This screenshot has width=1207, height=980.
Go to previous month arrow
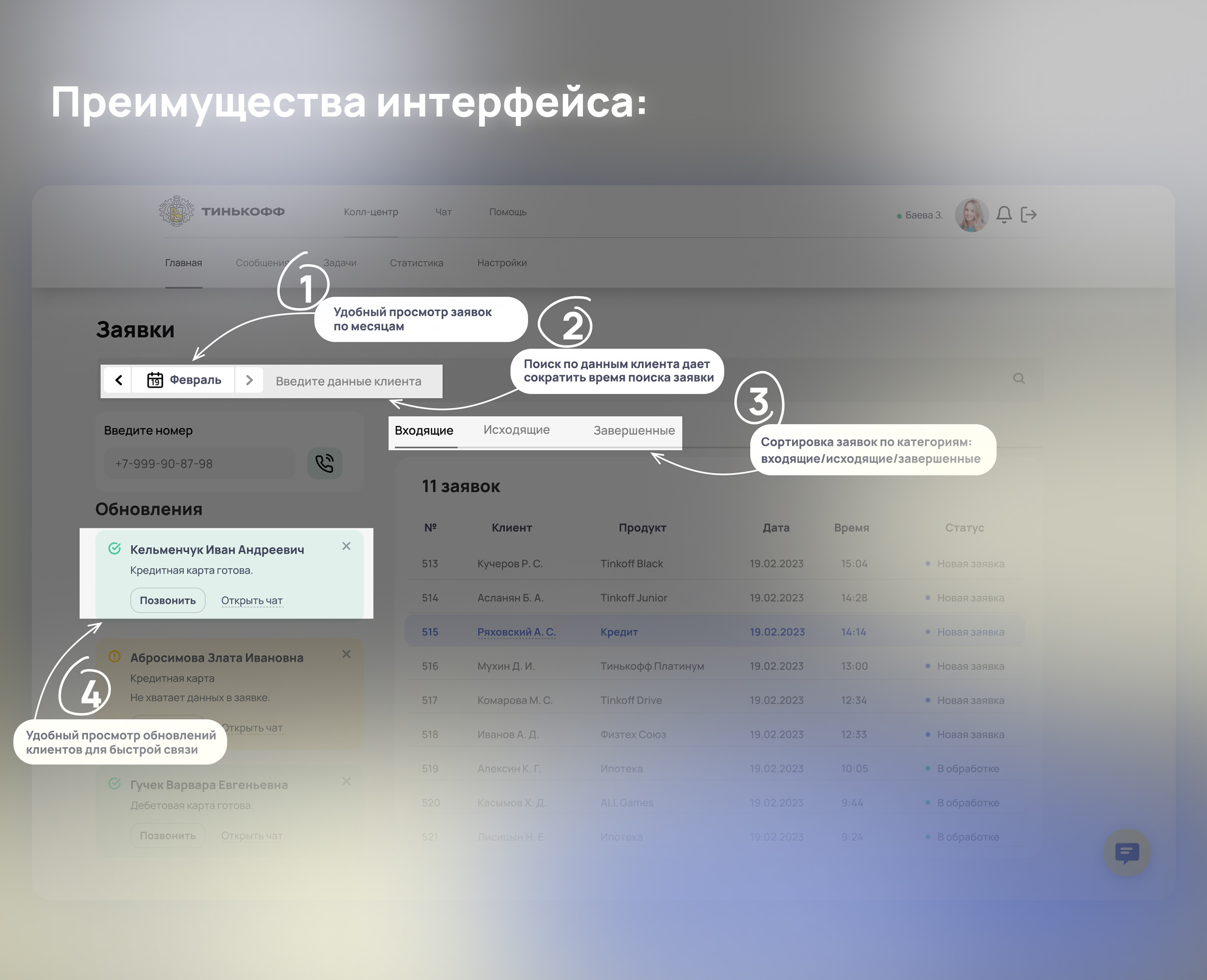119,380
